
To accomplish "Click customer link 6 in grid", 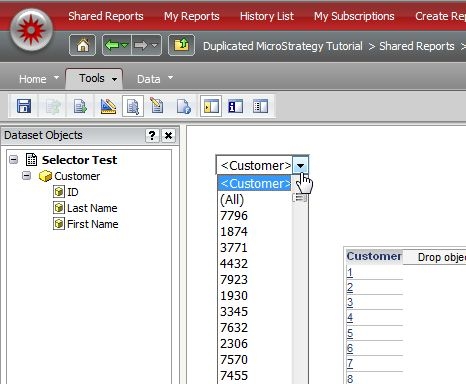I will (350, 348).
